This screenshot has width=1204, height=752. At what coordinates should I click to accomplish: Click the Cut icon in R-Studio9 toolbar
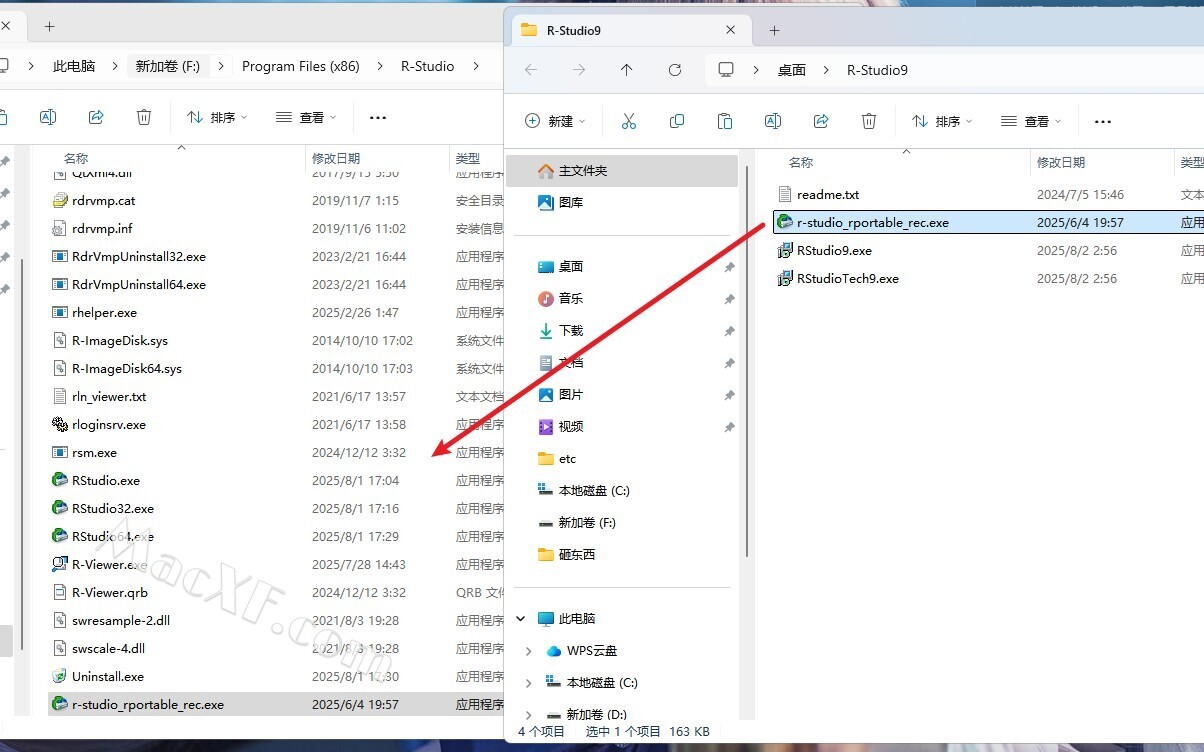629,121
